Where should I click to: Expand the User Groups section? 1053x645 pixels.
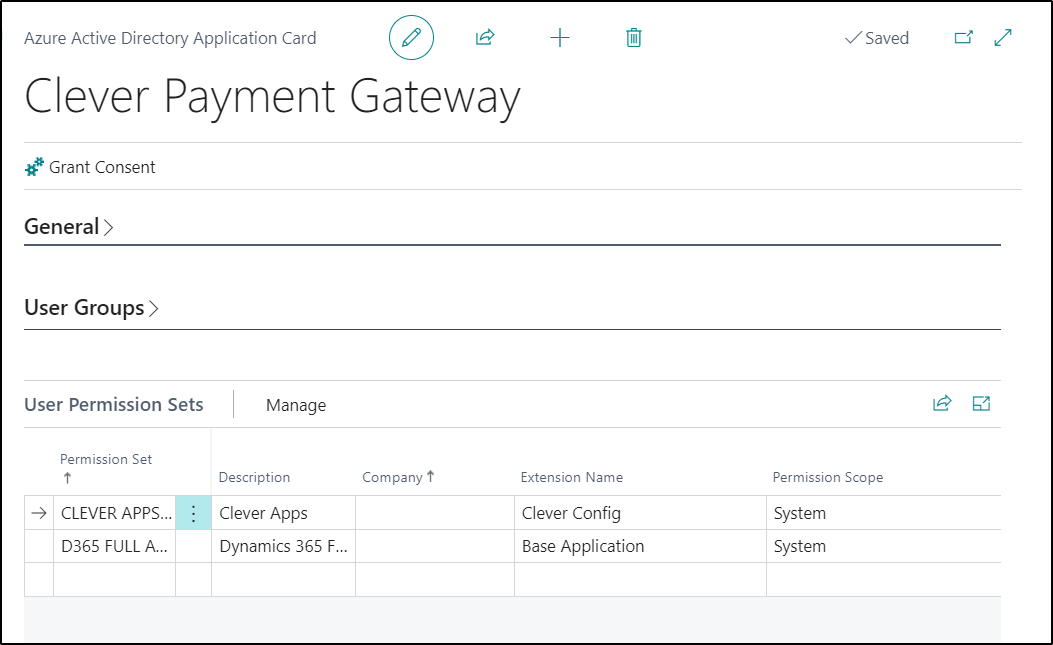[x=91, y=308]
